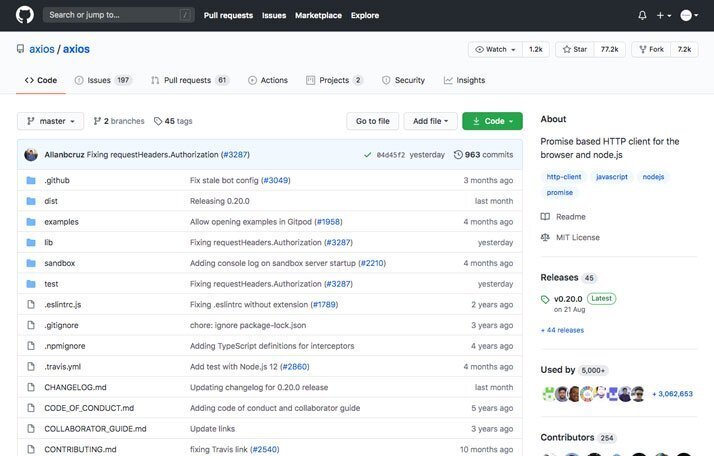
Task: Show the + 44 releases link
Action: coord(562,330)
